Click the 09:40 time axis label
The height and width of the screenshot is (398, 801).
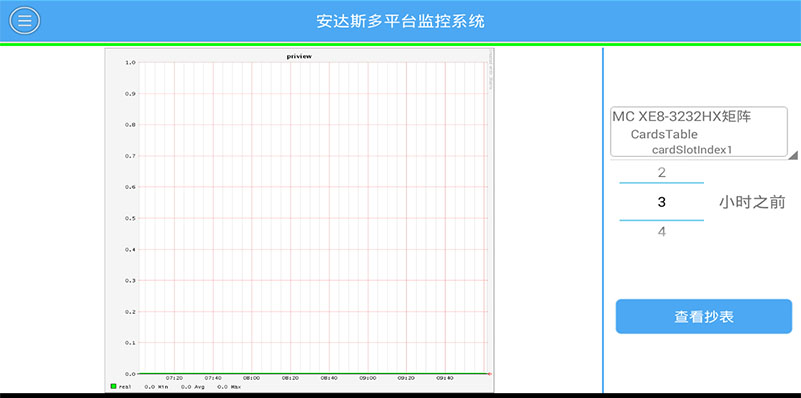point(445,379)
